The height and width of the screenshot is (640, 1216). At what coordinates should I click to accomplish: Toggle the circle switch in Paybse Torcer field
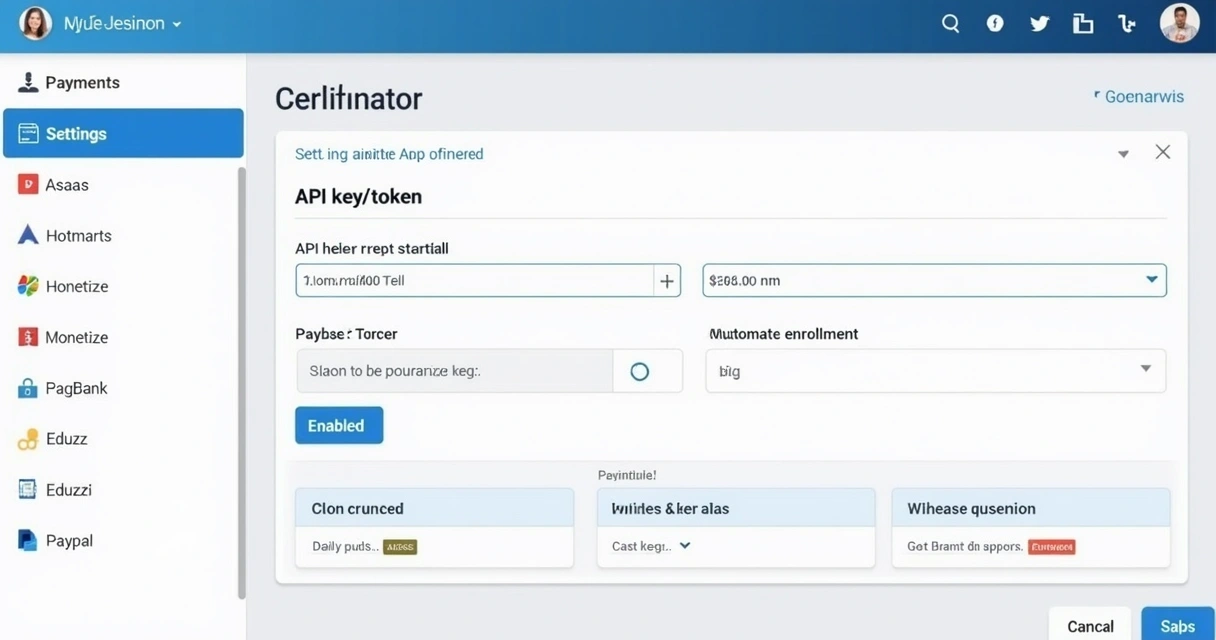click(x=640, y=371)
